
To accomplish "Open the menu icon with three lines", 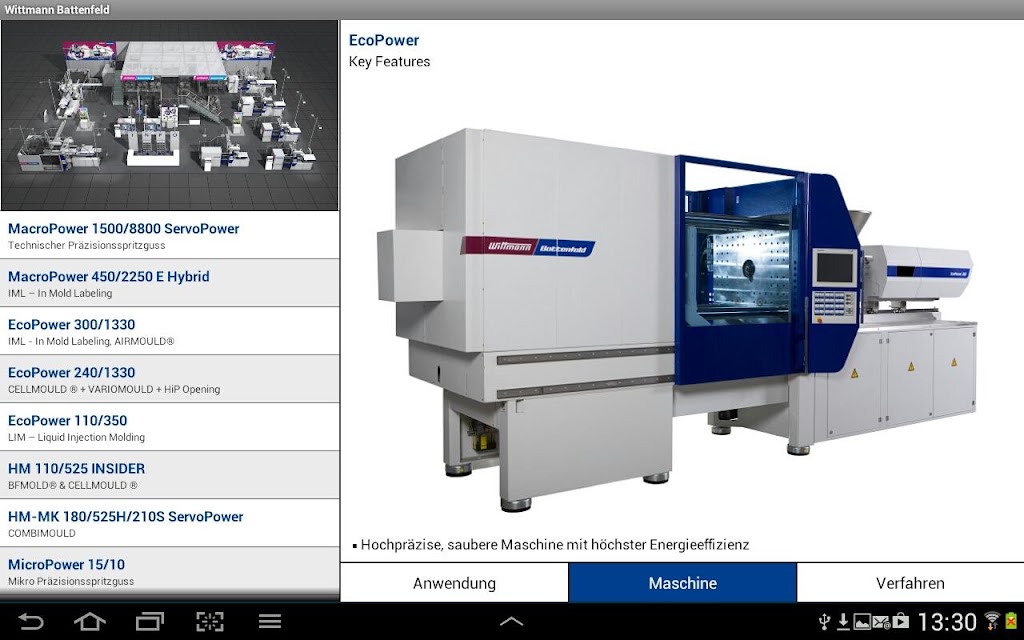I will [x=270, y=621].
